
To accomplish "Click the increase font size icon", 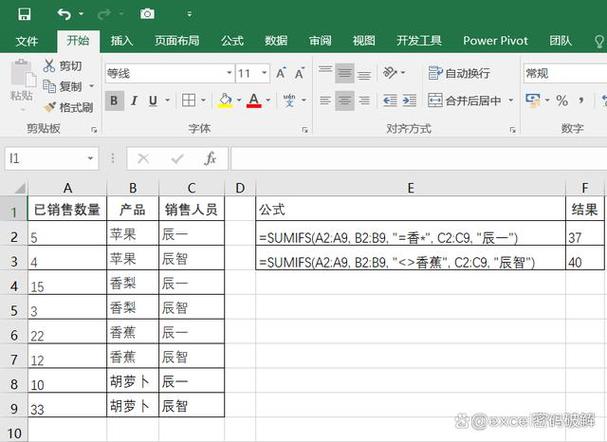I will tap(281, 73).
